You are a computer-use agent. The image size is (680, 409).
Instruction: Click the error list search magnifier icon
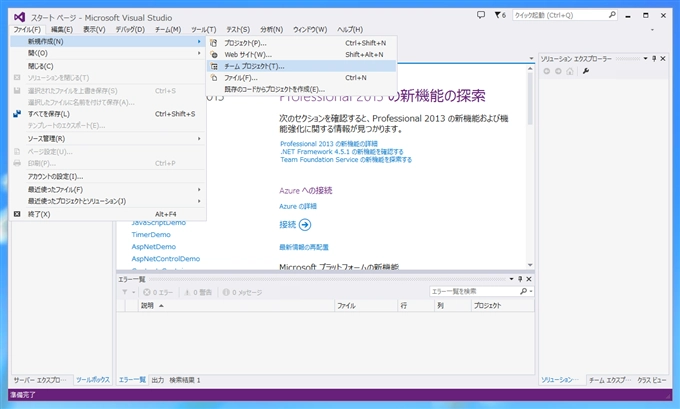(523, 291)
